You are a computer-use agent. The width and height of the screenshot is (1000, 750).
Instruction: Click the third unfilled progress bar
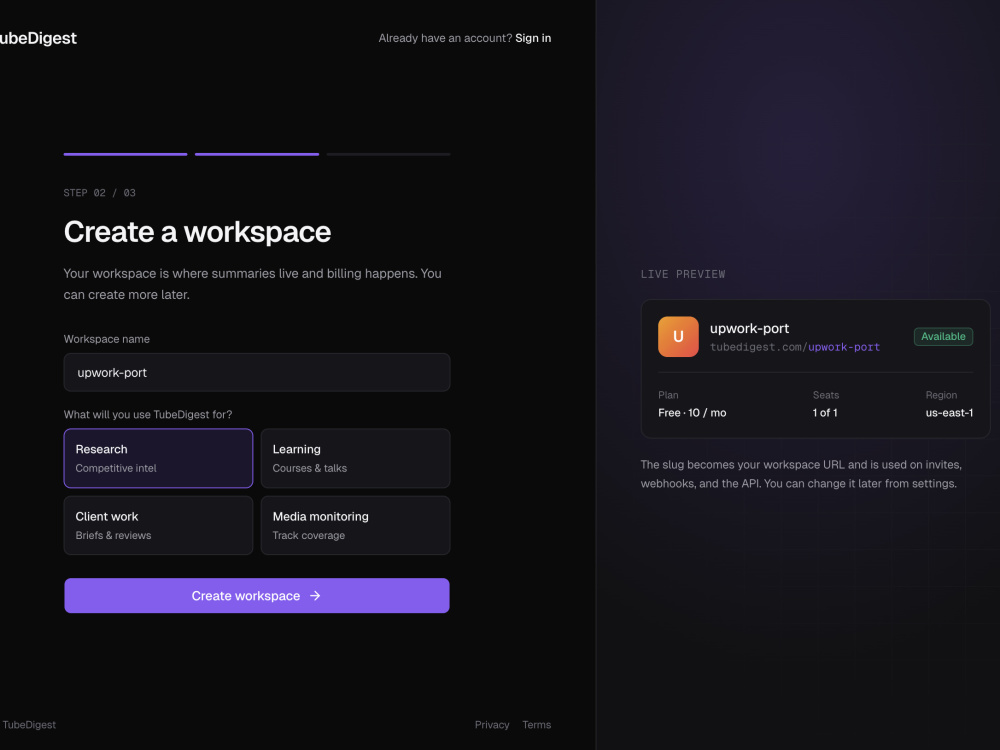(388, 154)
